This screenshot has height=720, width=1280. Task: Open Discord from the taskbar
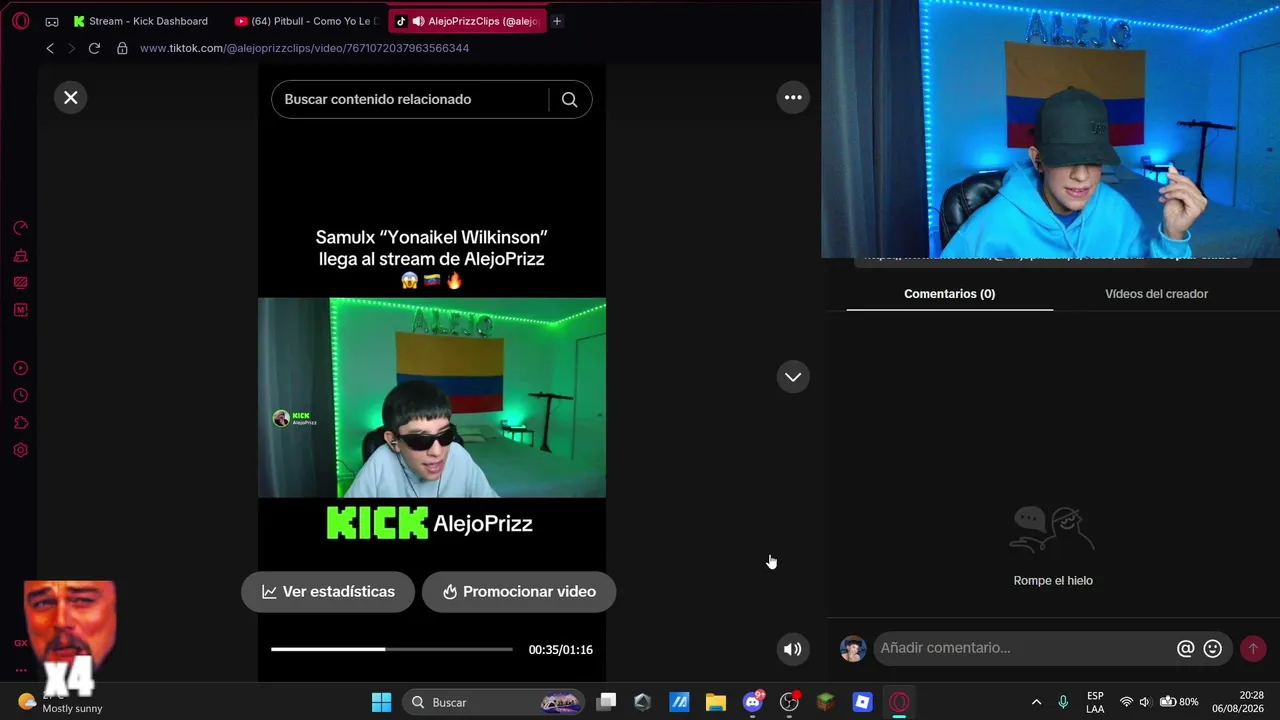pos(753,702)
